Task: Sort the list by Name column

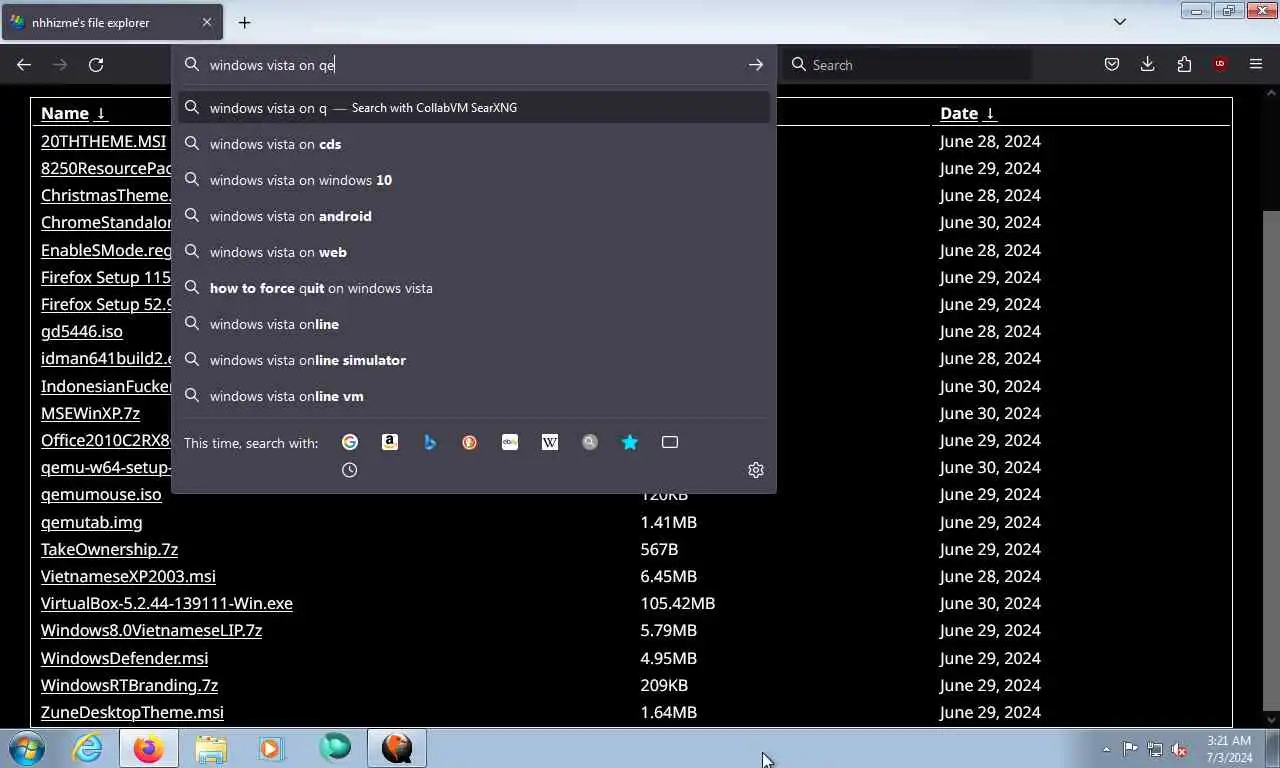Action: pos(73,113)
